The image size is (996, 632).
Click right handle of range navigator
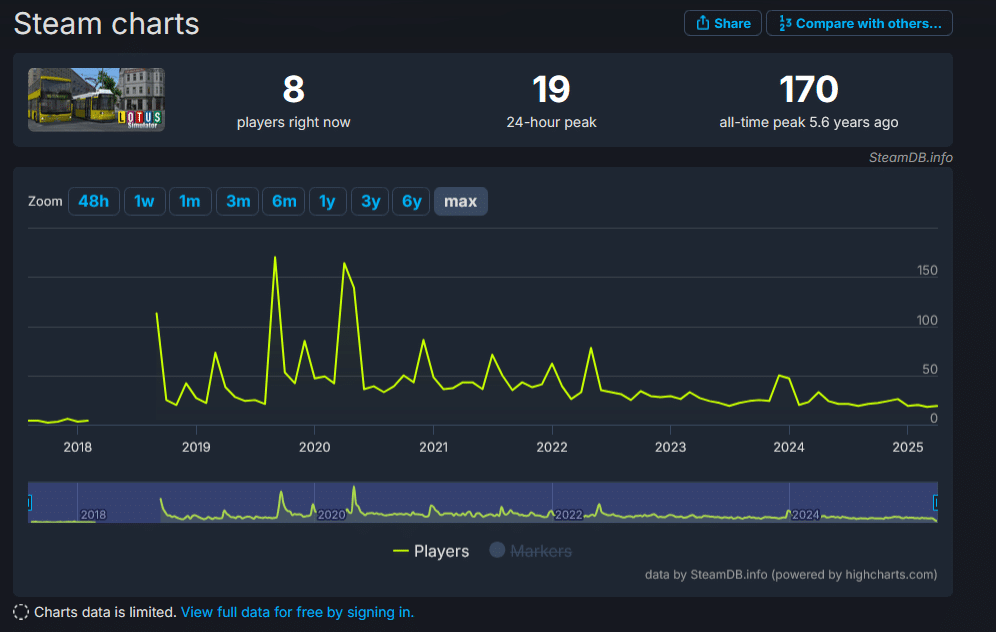937,502
